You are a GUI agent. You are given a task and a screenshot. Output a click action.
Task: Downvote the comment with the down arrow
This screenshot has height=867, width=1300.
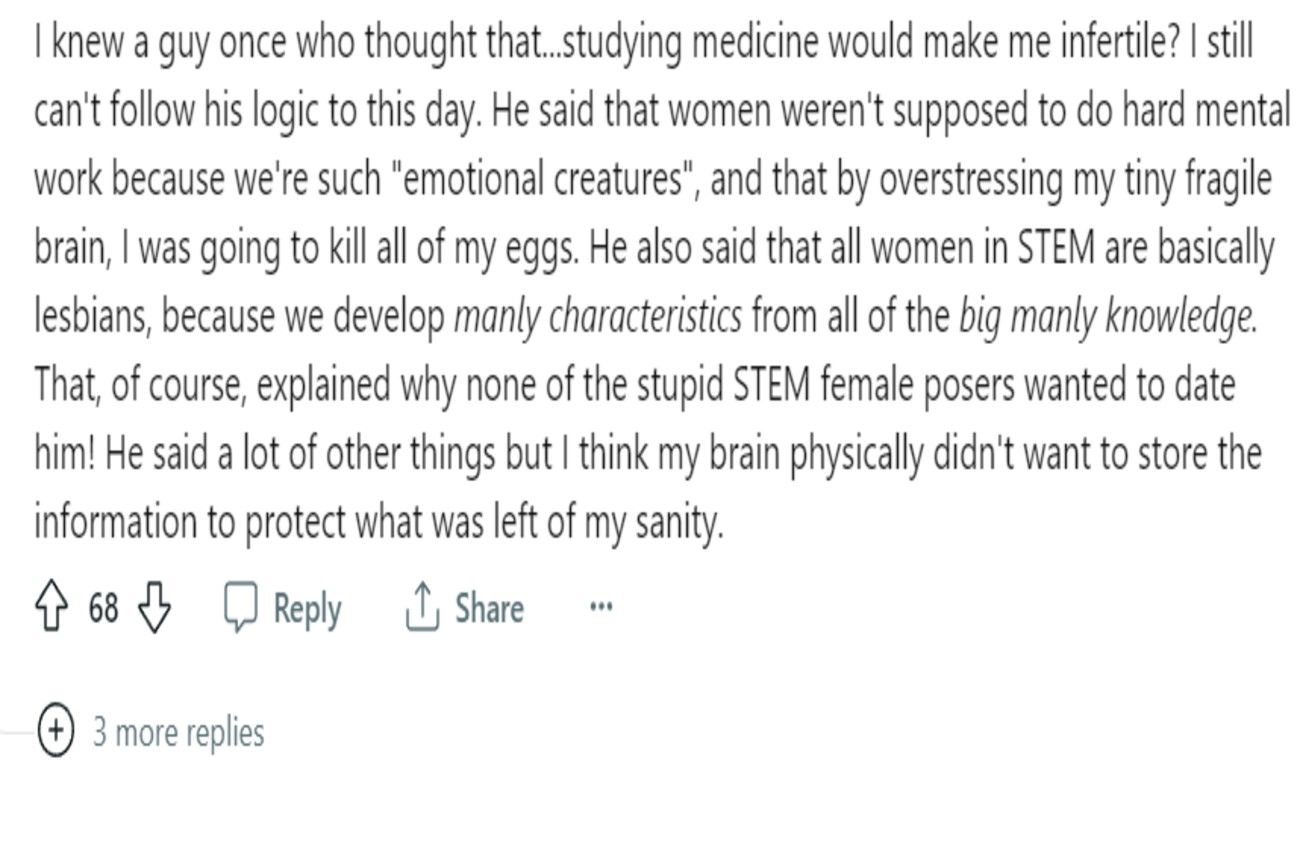point(153,608)
